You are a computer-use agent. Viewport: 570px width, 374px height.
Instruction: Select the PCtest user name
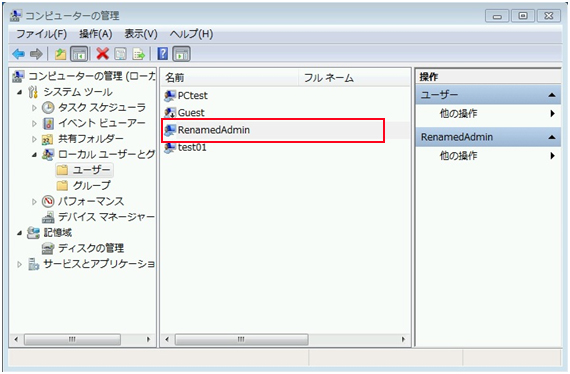pos(192,96)
